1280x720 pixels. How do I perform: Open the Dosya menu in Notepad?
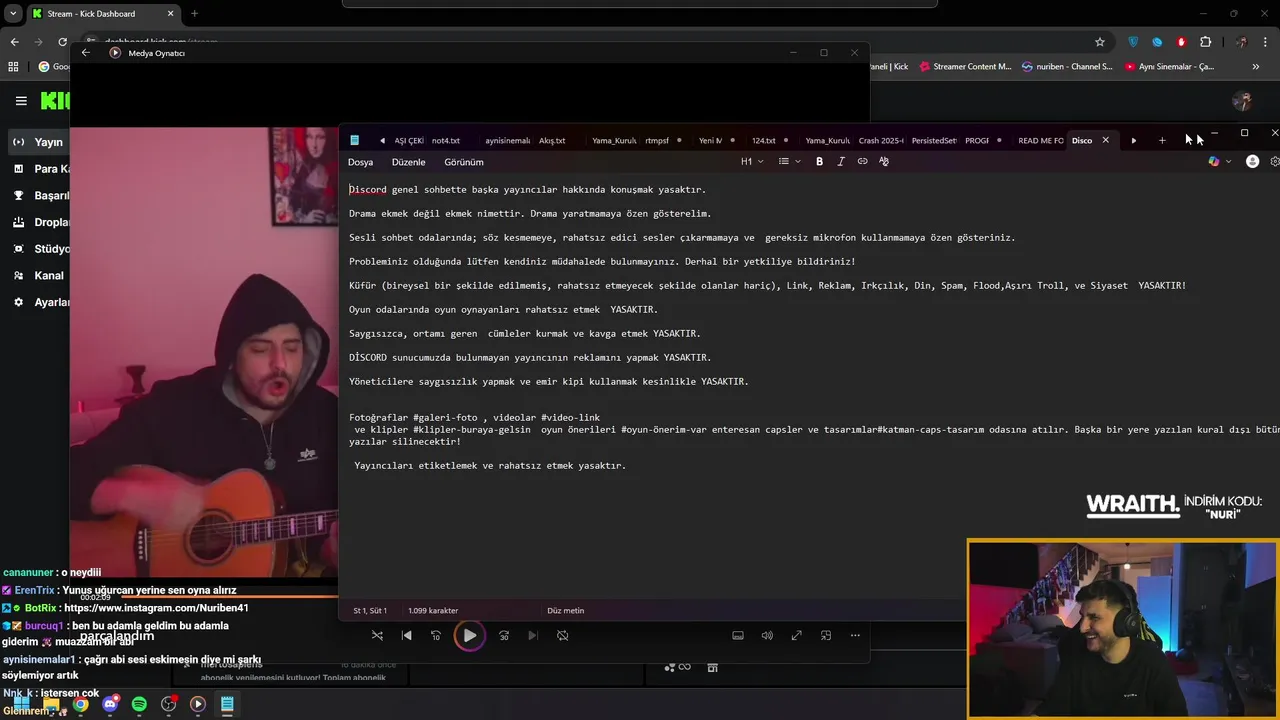pyautogui.click(x=360, y=162)
